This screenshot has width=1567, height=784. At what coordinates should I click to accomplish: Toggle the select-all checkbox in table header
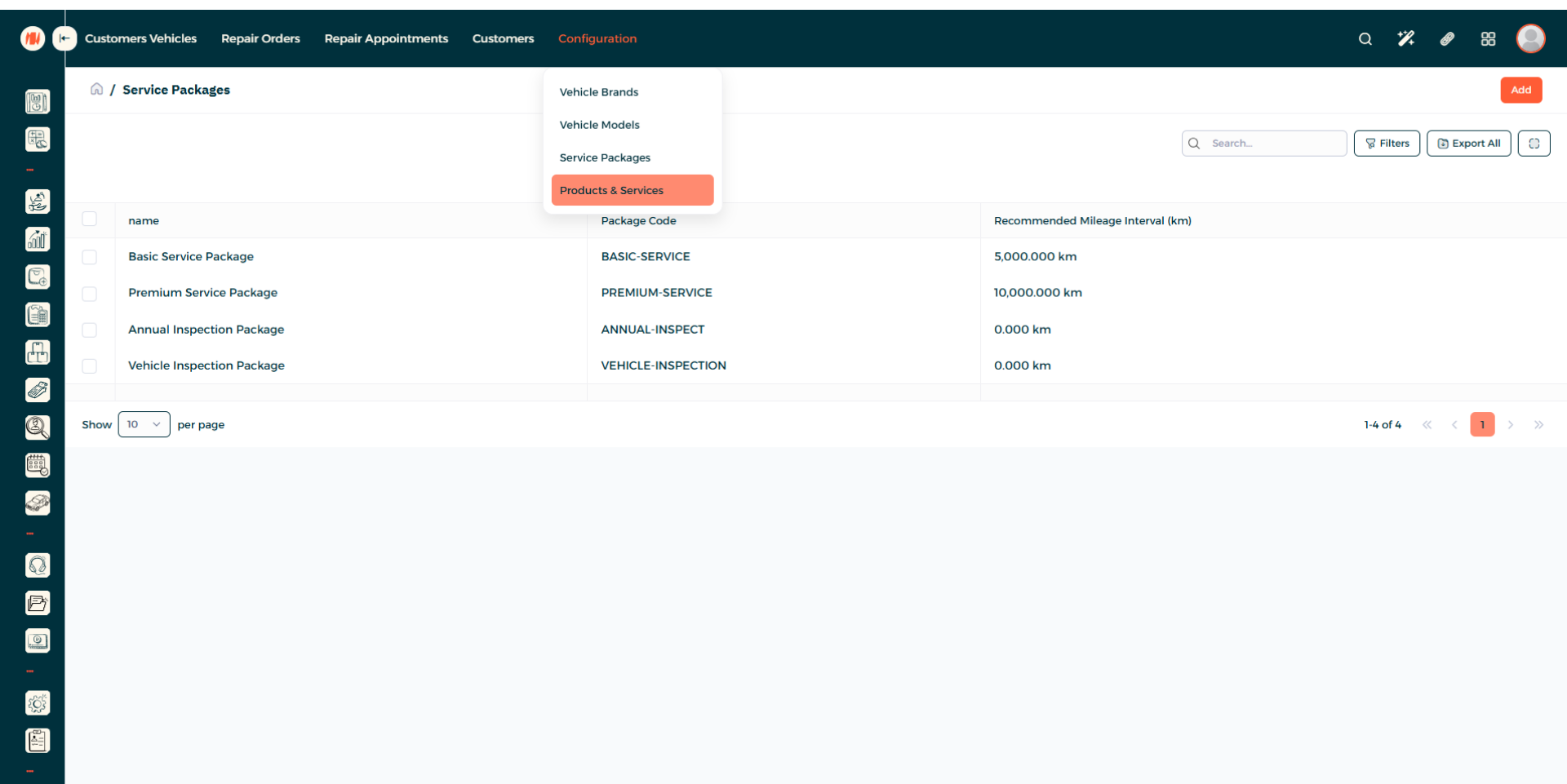pos(90,219)
